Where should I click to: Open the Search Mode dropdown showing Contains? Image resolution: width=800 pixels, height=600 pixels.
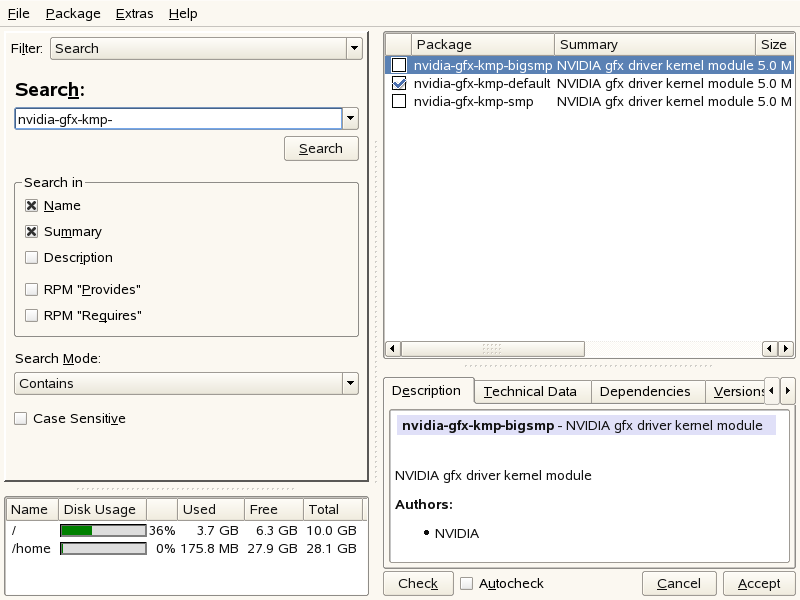(x=186, y=384)
